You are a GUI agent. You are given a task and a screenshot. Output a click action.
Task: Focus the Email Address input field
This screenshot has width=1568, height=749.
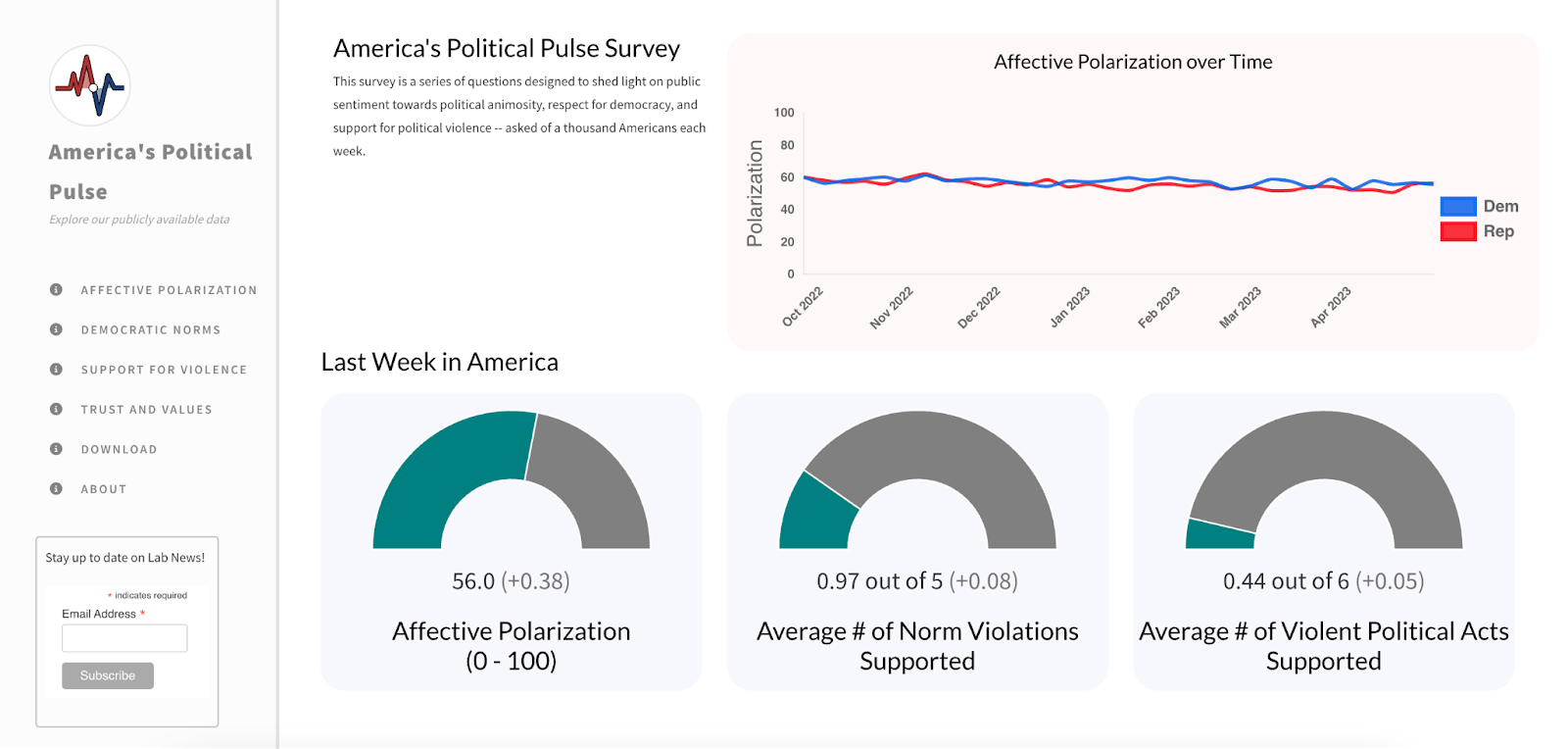tap(124, 638)
